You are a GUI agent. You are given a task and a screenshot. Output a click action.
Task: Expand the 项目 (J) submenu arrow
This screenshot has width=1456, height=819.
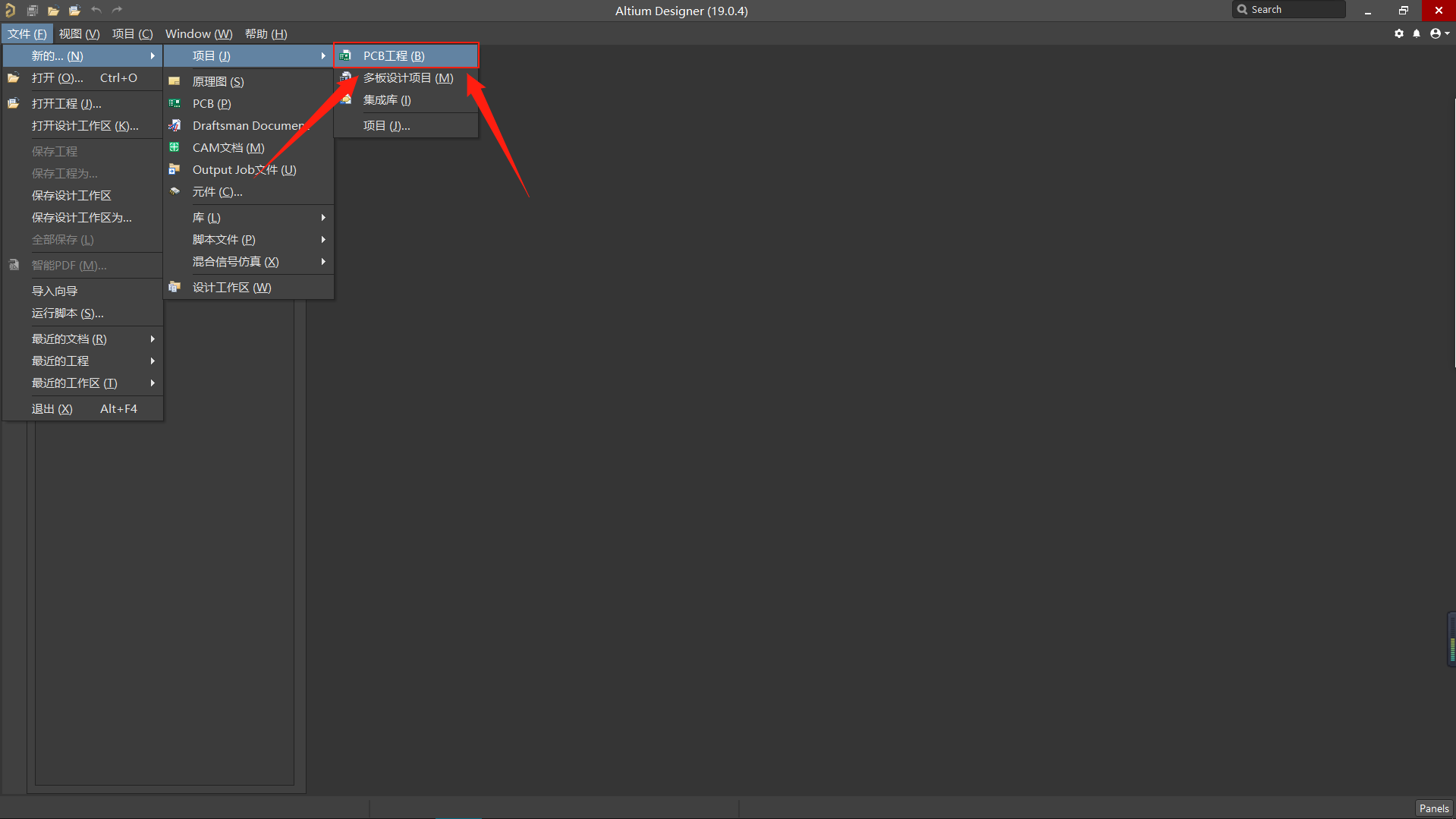click(323, 55)
